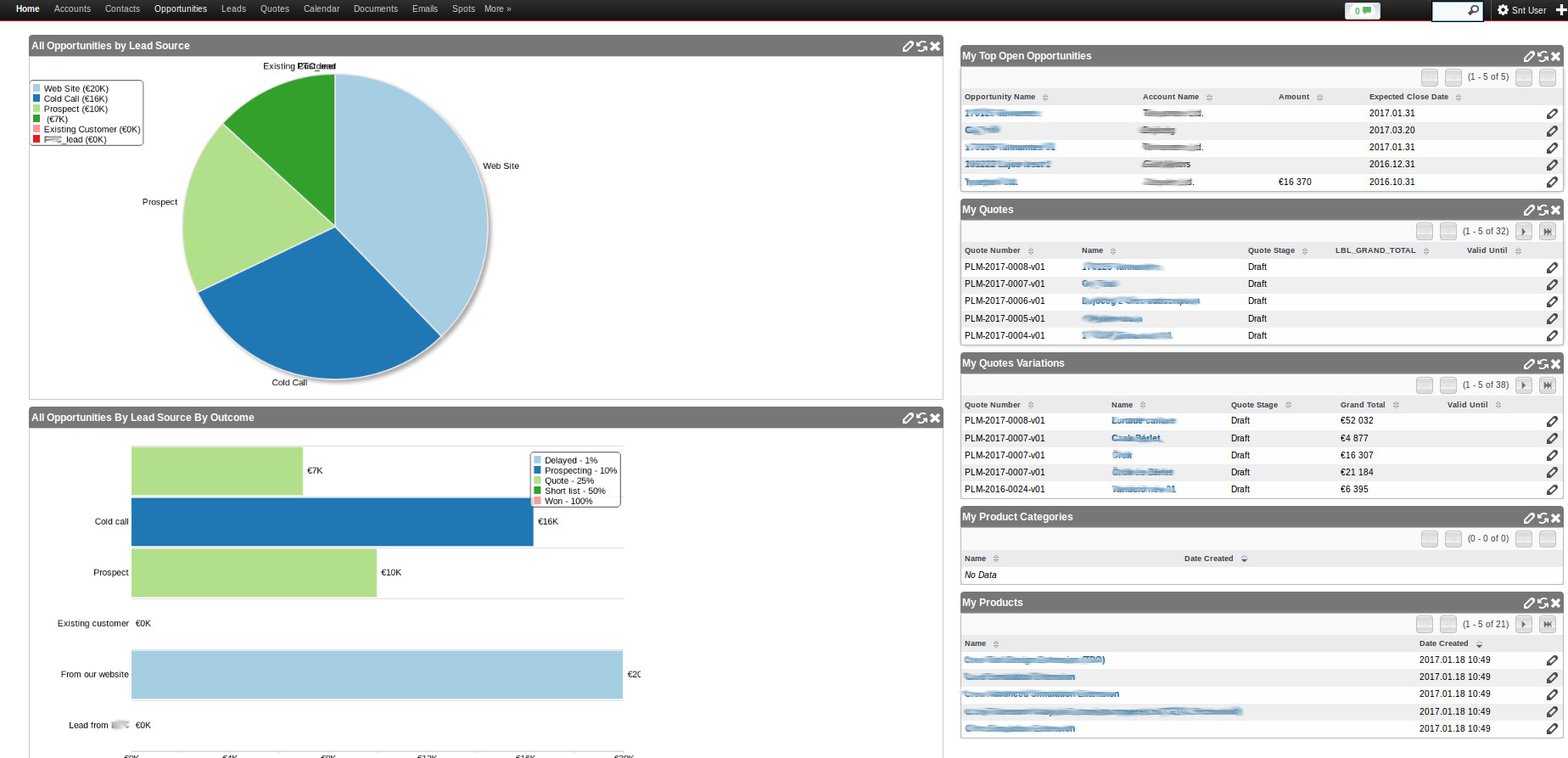Edit the All Opportunities by Lead Source dashlet
The width and height of the screenshot is (1568, 758).
coord(908,47)
